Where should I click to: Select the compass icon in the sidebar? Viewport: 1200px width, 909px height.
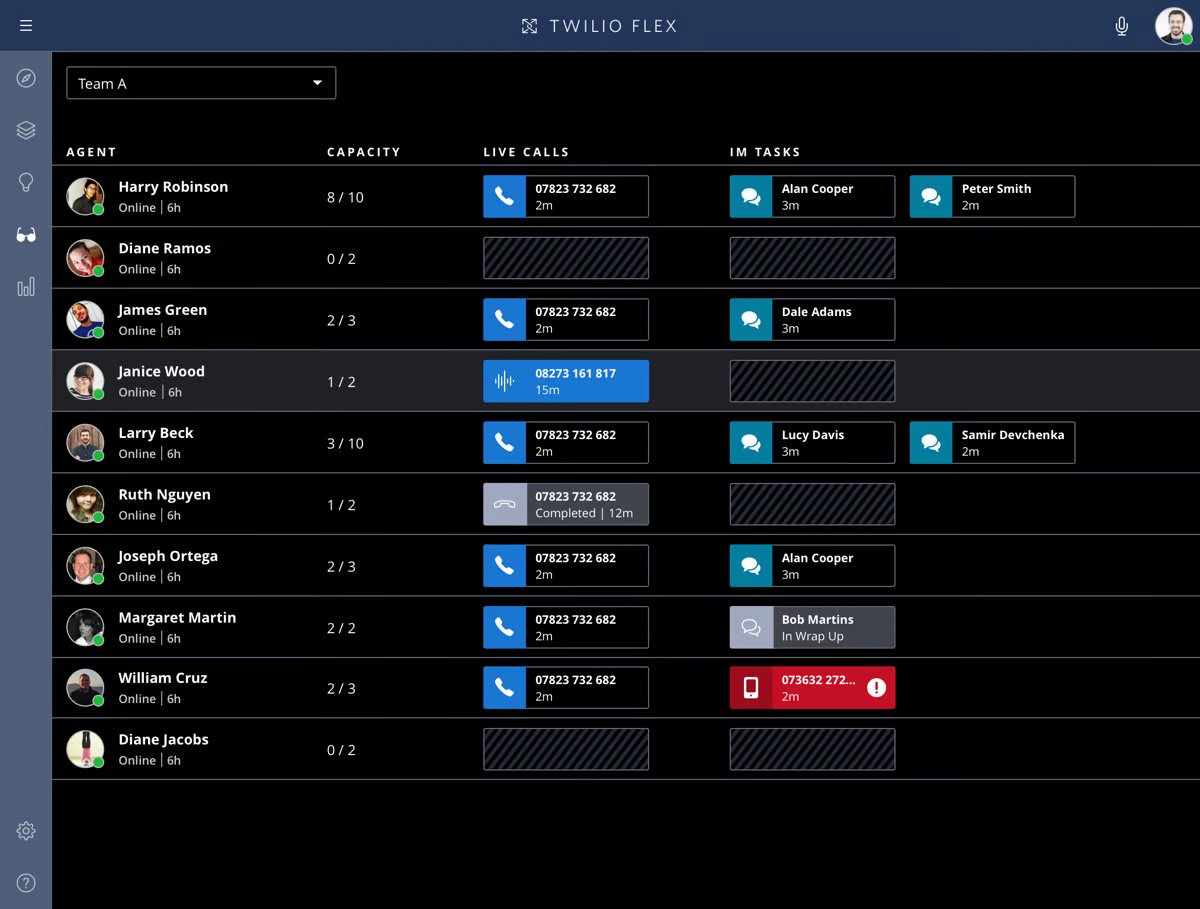click(x=25, y=77)
